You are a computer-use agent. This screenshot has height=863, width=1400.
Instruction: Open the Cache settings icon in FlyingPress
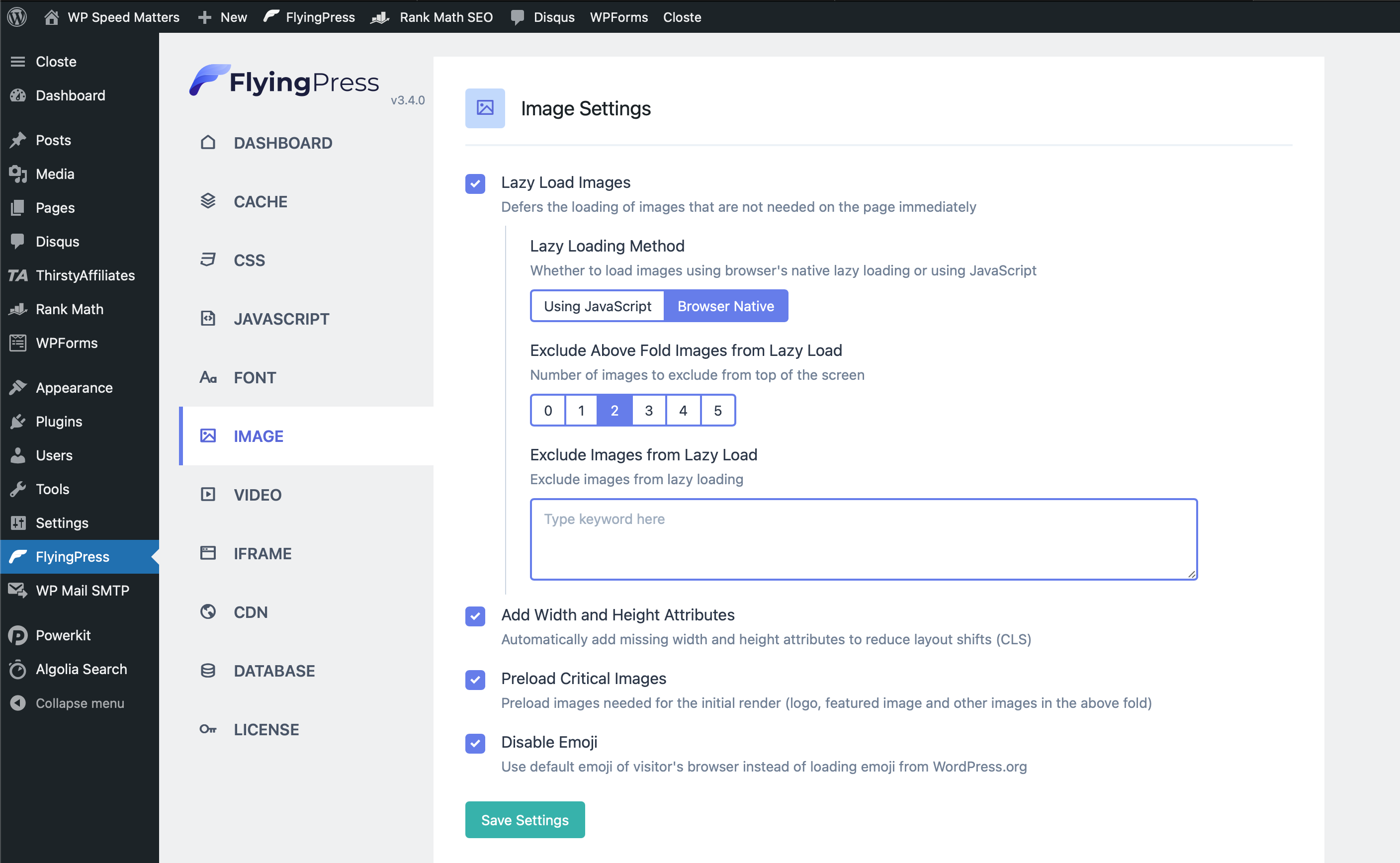[x=208, y=201]
